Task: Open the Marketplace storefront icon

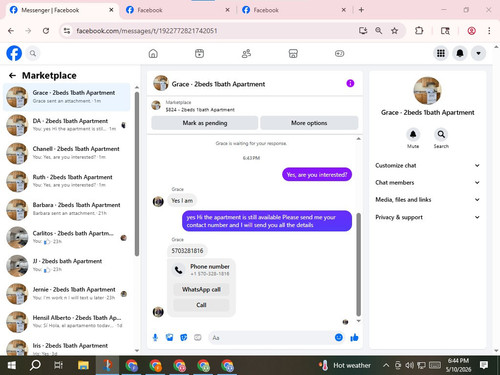Action: [293, 53]
